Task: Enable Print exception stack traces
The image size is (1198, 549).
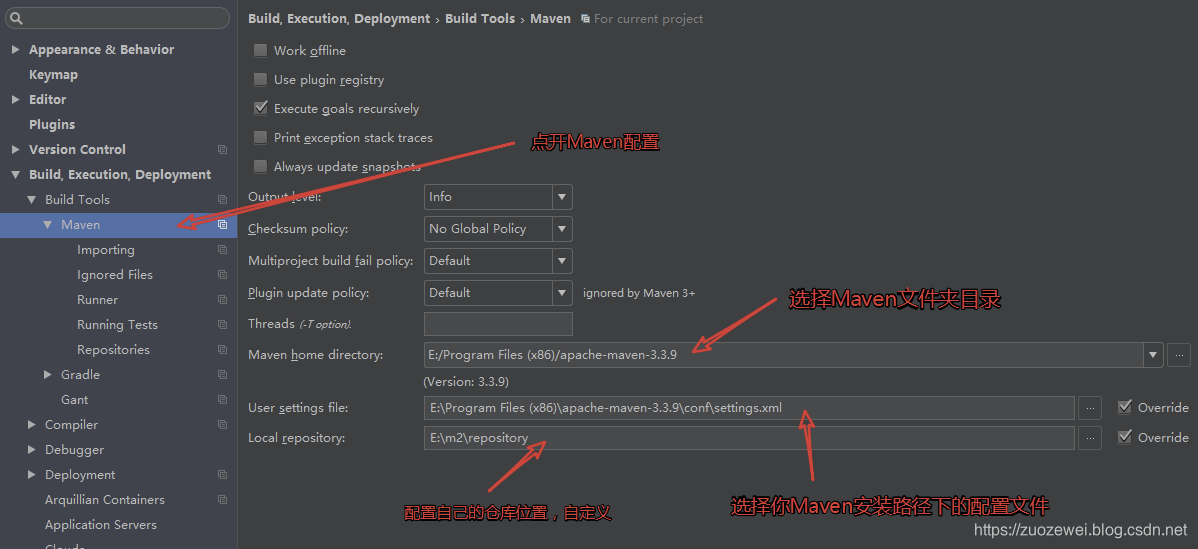Action: point(261,137)
